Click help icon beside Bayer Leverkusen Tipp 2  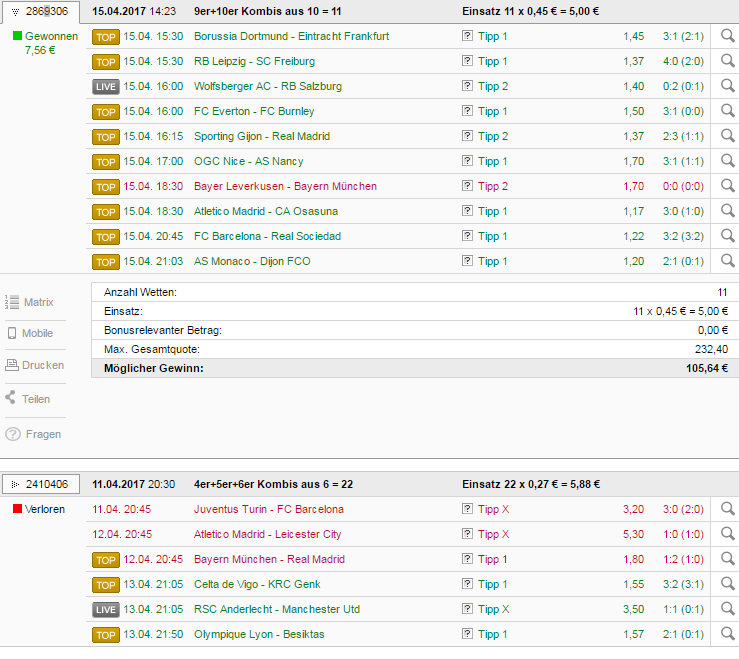pyautogui.click(x=467, y=186)
